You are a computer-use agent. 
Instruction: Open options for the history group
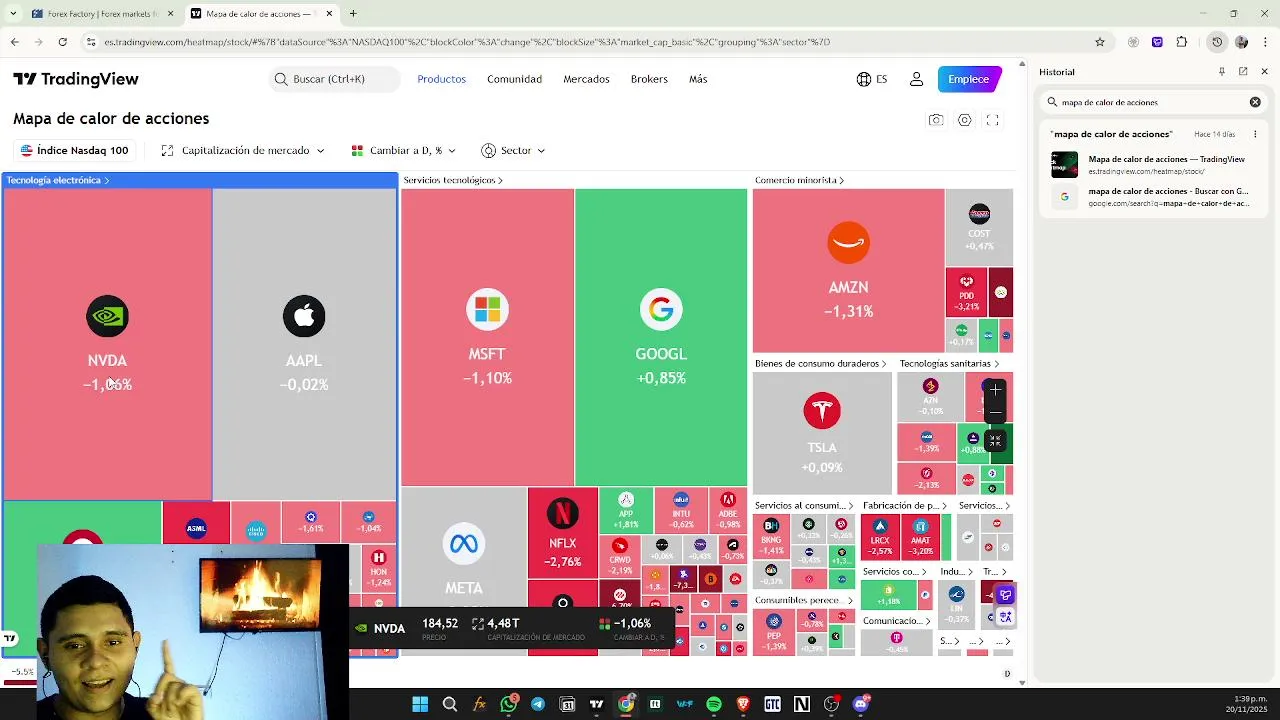pos(1254,134)
